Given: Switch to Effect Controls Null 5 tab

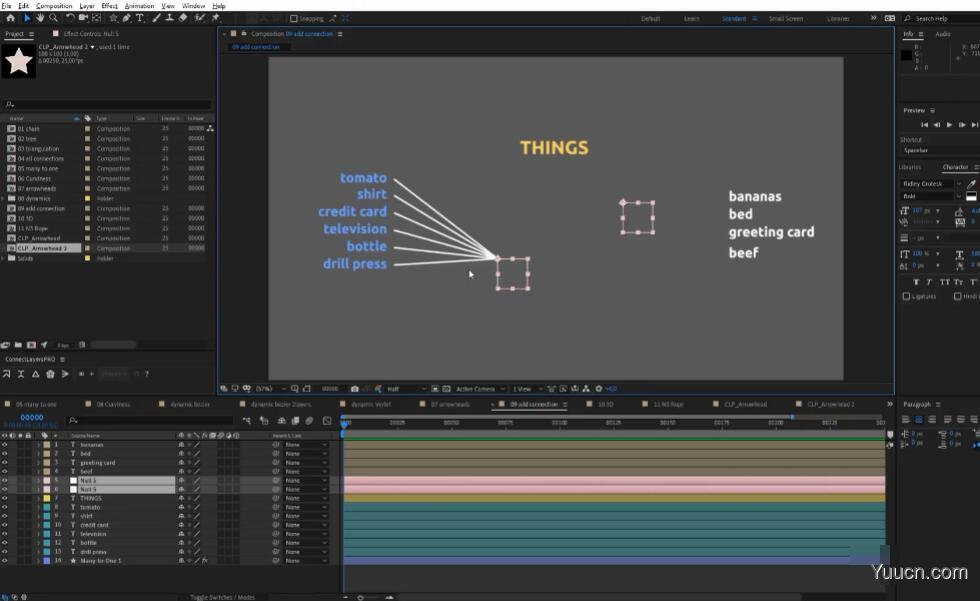Looking at the screenshot, I should [x=91, y=34].
